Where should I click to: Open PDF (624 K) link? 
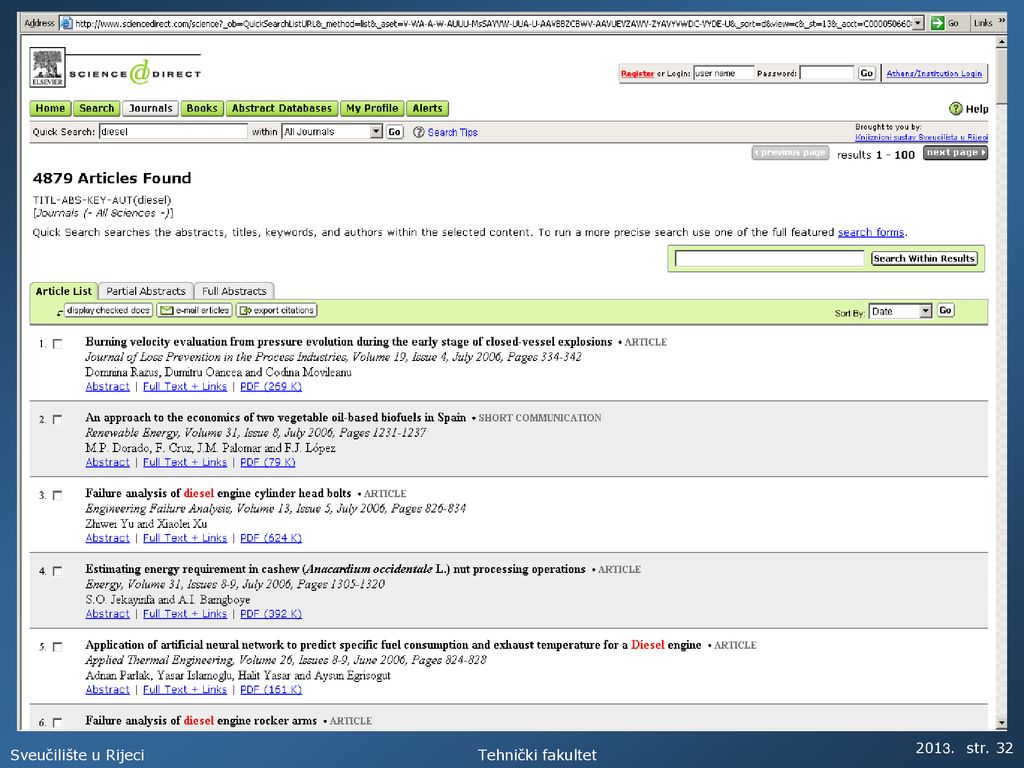(x=271, y=538)
